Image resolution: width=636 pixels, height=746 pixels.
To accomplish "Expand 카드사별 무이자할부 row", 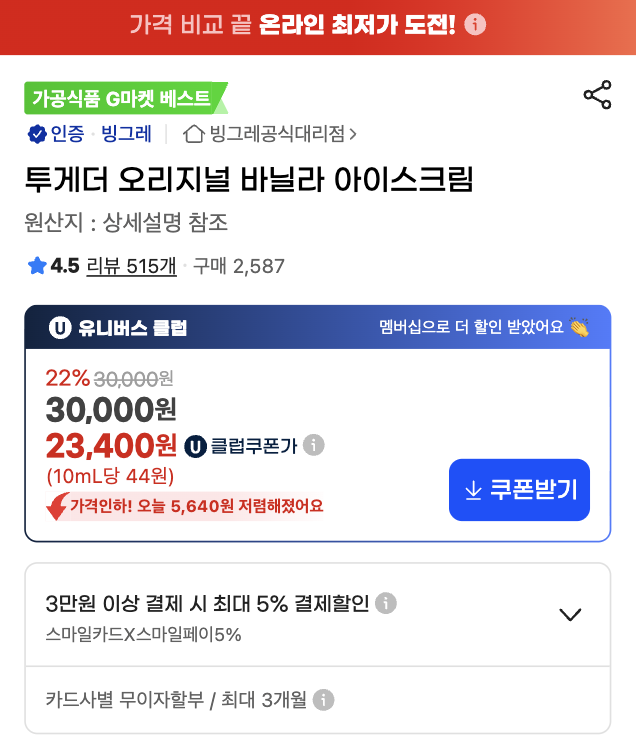I will click(318, 700).
